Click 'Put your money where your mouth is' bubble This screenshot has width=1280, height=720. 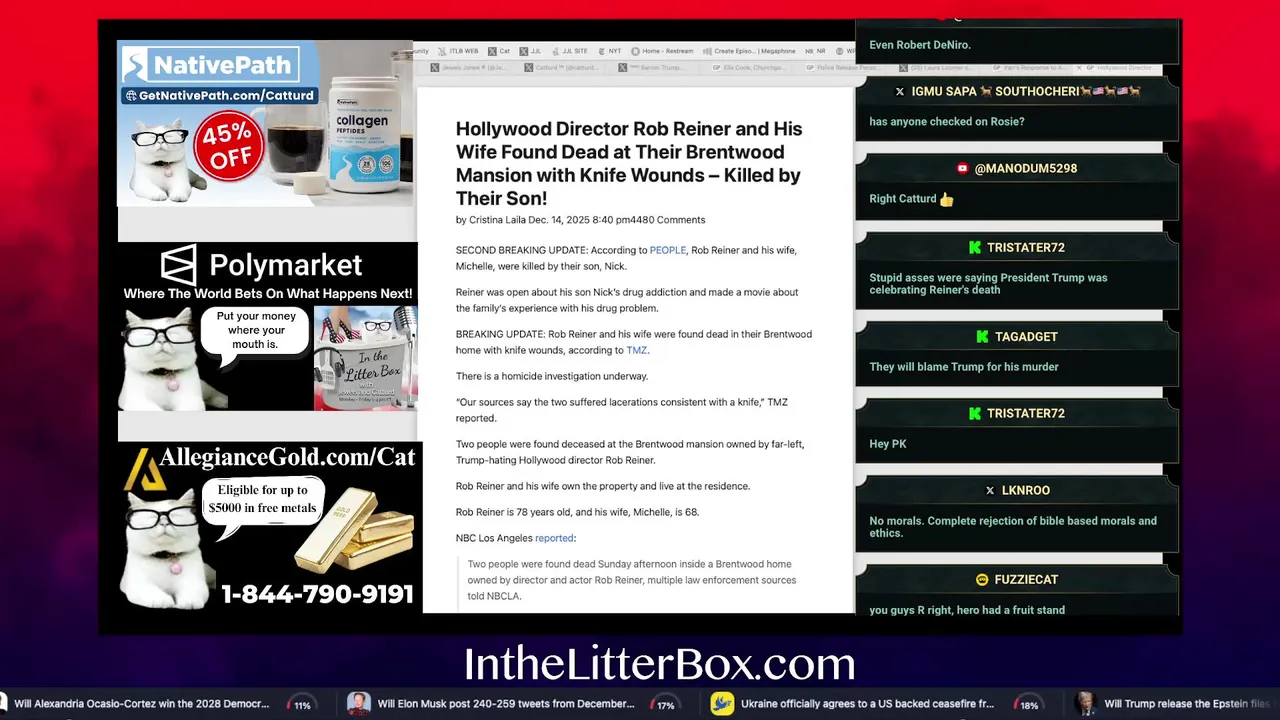256,331
